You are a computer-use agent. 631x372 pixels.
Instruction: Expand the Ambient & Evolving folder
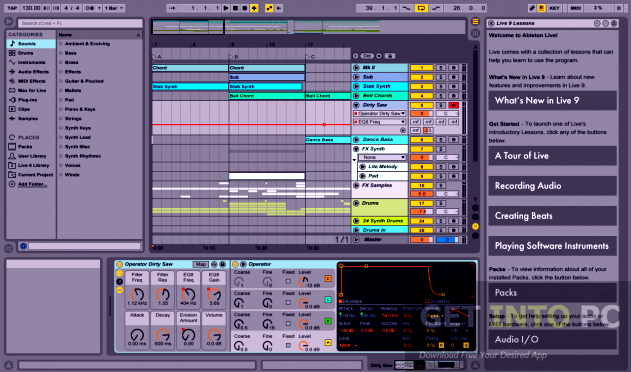click(x=61, y=43)
